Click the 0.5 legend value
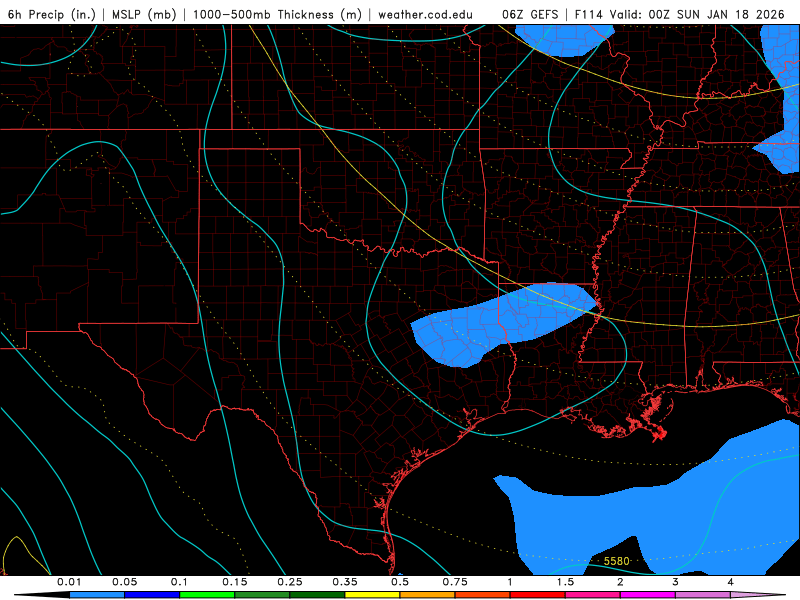The width and height of the screenshot is (800, 600). tap(400, 582)
